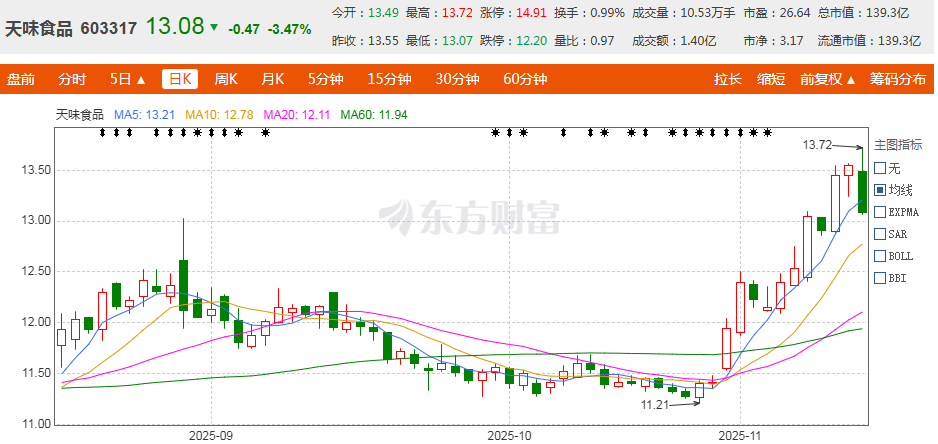The width and height of the screenshot is (938, 444).
Task: Select the 无 (none) indicator checkbox
Action: 879,168
